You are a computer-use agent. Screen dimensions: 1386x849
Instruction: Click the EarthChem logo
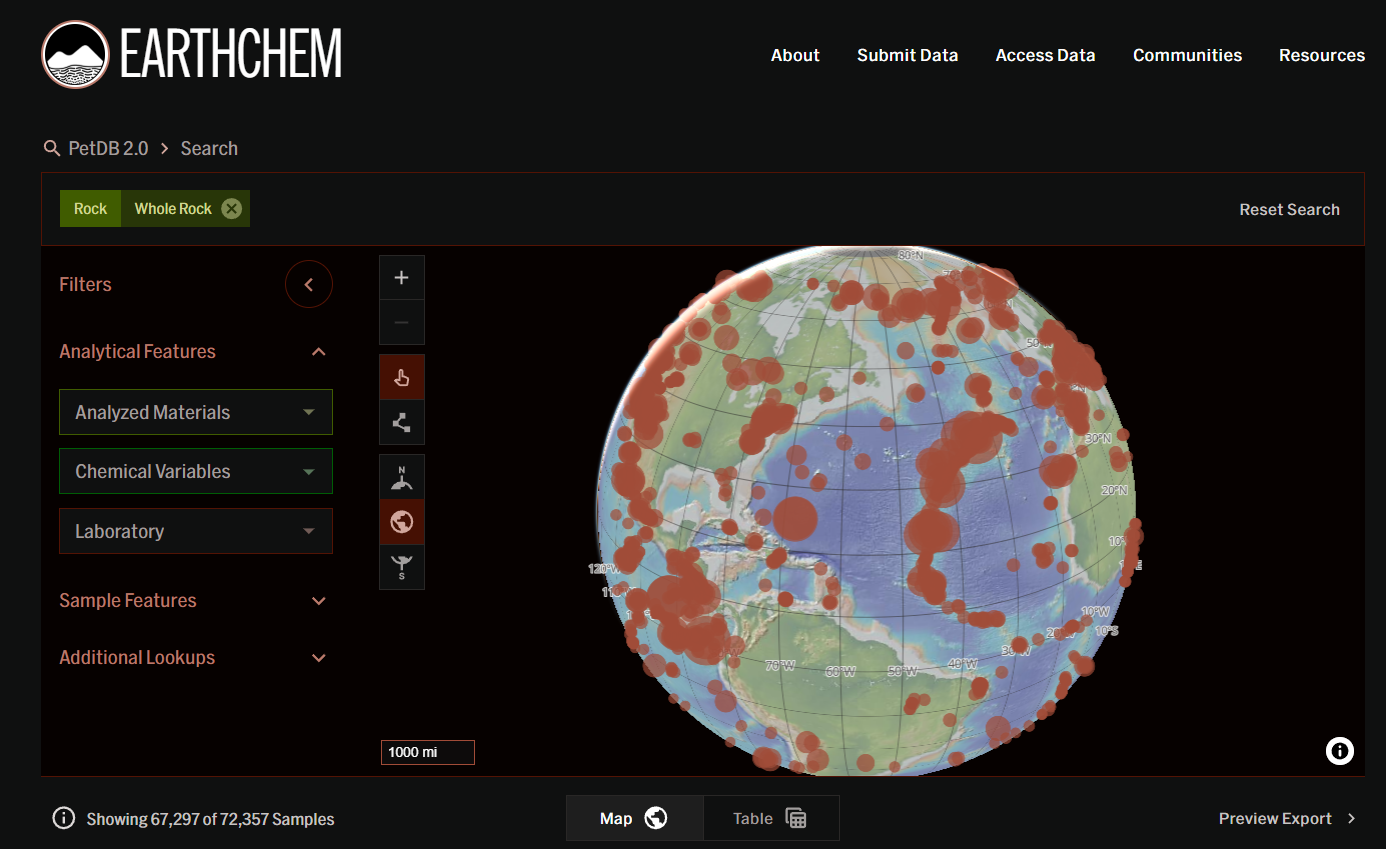(192, 54)
